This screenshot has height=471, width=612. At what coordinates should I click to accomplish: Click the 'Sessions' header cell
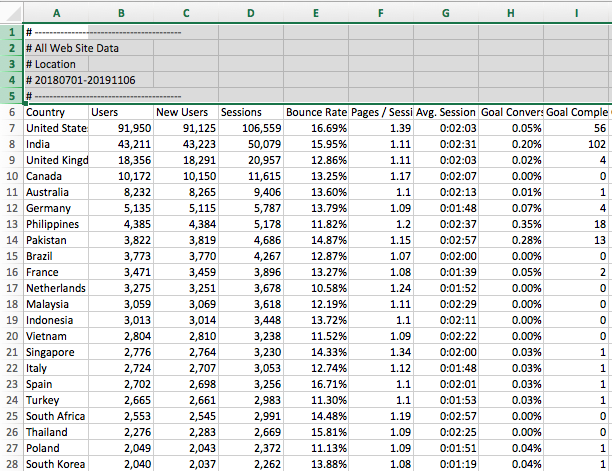point(251,112)
